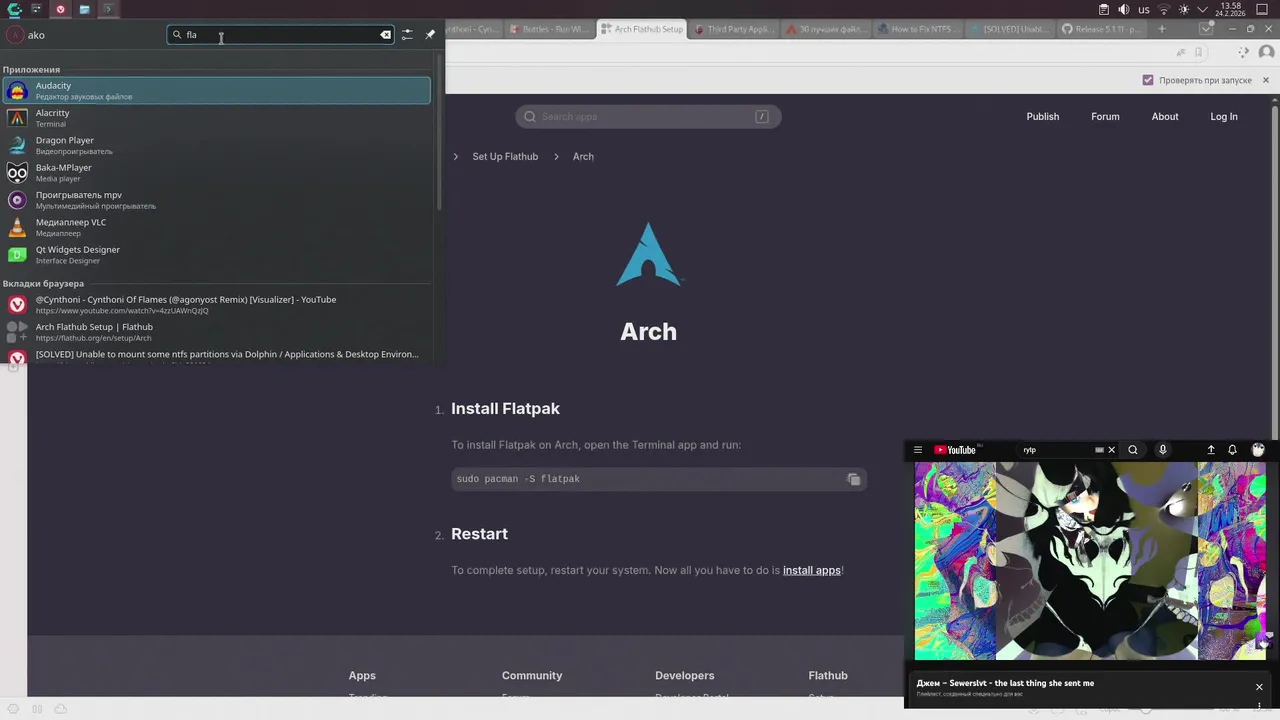Dismiss the 'Проверять при запуске' notification bar
Viewport: 1280px width, 720px height.
[x=1266, y=80]
